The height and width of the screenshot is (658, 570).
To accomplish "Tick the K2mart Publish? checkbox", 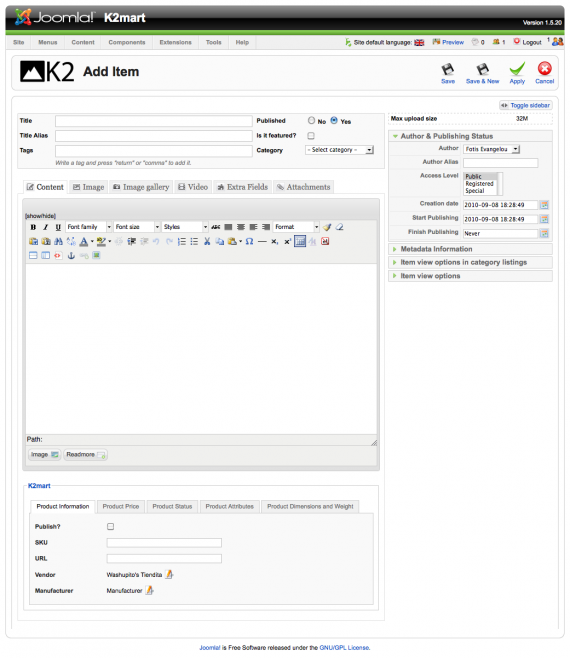I will 110,526.
